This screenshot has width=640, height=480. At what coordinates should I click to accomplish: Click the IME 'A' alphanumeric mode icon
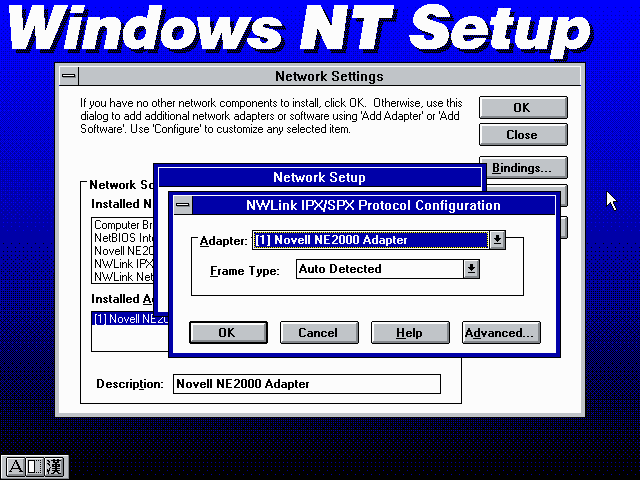pyautogui.click(x=16, y=467)
